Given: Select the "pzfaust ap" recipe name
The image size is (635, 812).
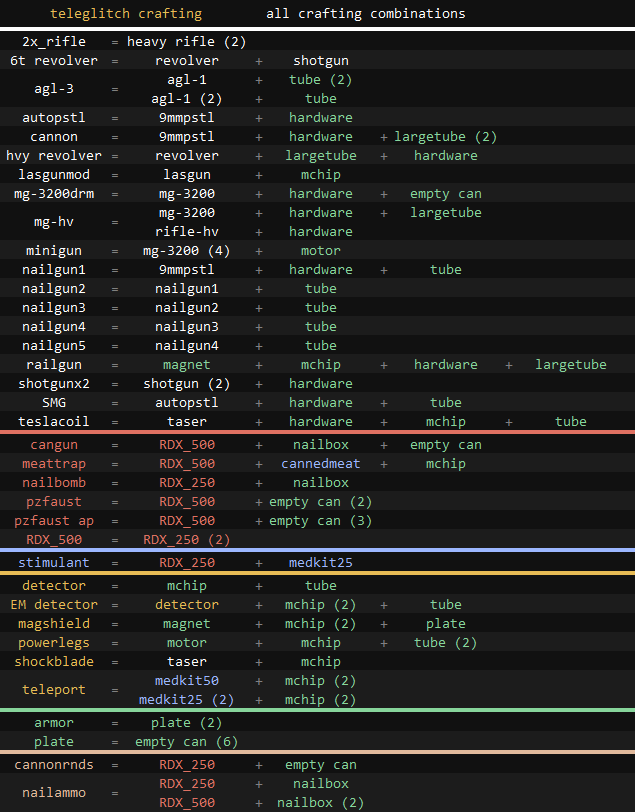Looking at the screenshot, I should pyautogui.click(x=54, y=520).
